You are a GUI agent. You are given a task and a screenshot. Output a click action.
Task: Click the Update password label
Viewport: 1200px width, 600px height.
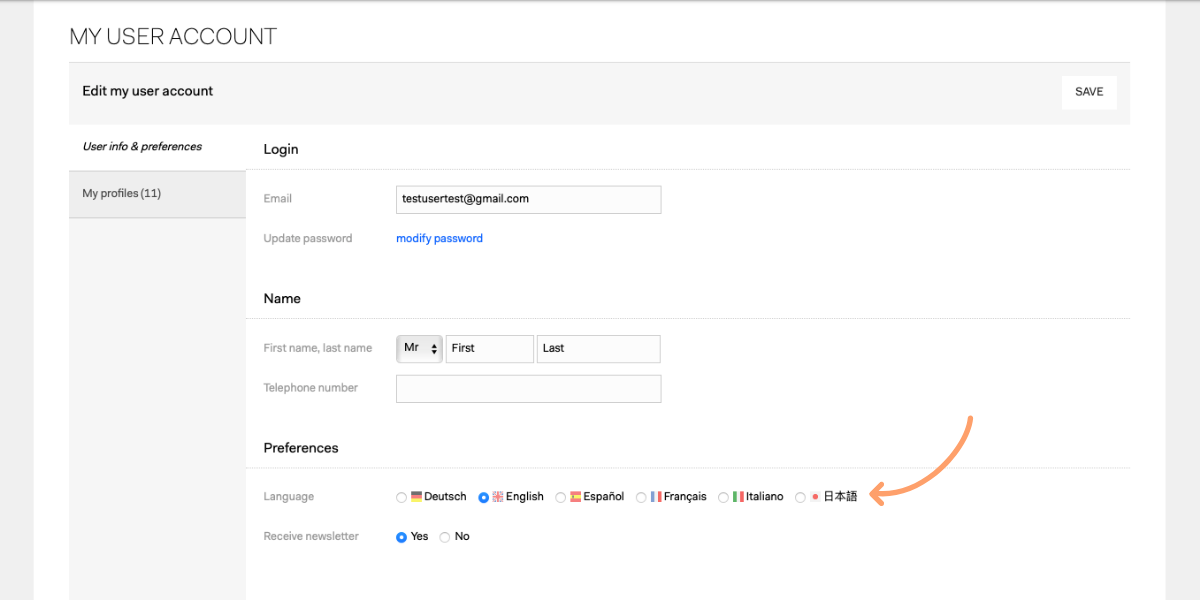pos(308,238)
